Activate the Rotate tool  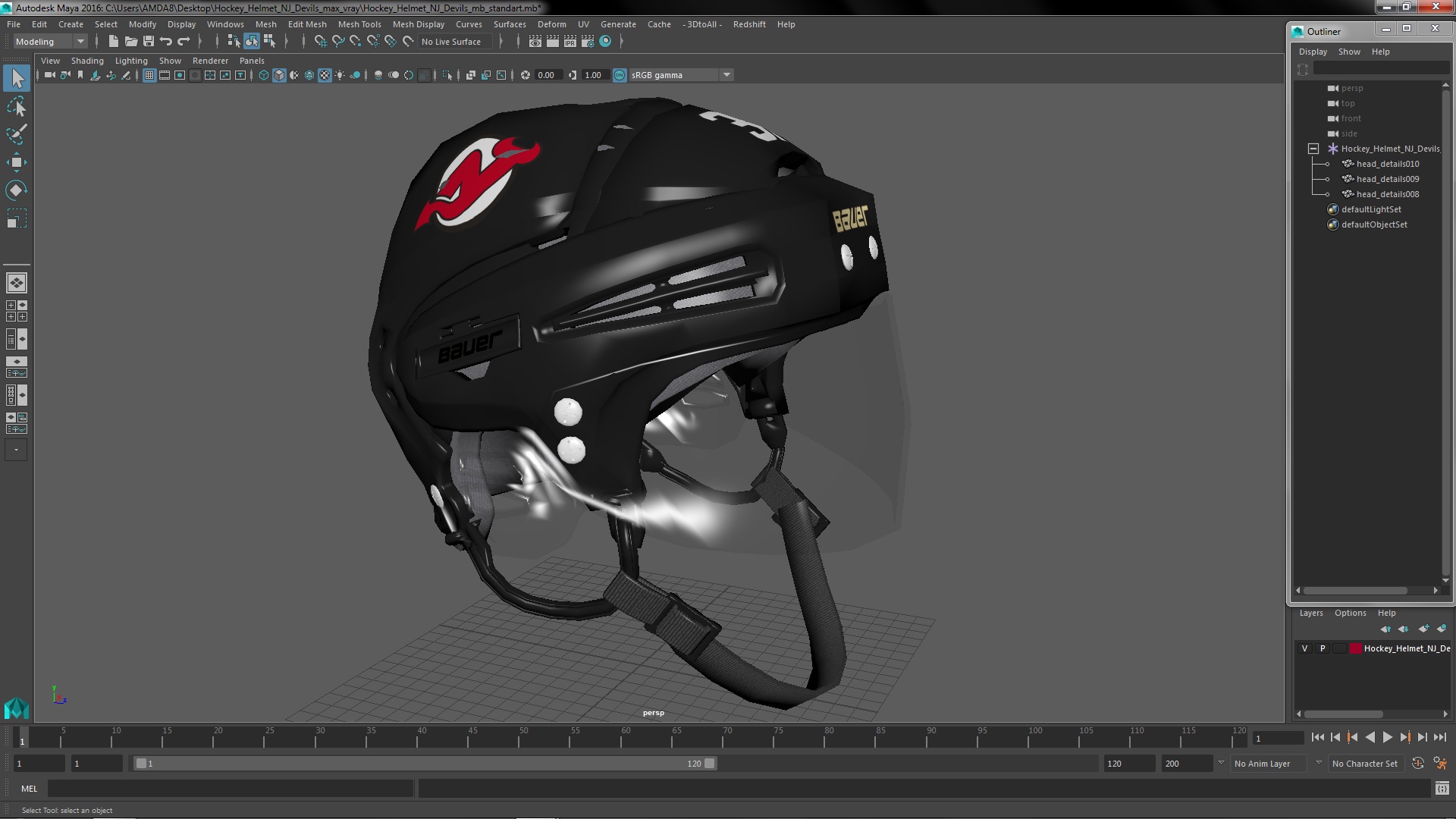tap(17, 190)
